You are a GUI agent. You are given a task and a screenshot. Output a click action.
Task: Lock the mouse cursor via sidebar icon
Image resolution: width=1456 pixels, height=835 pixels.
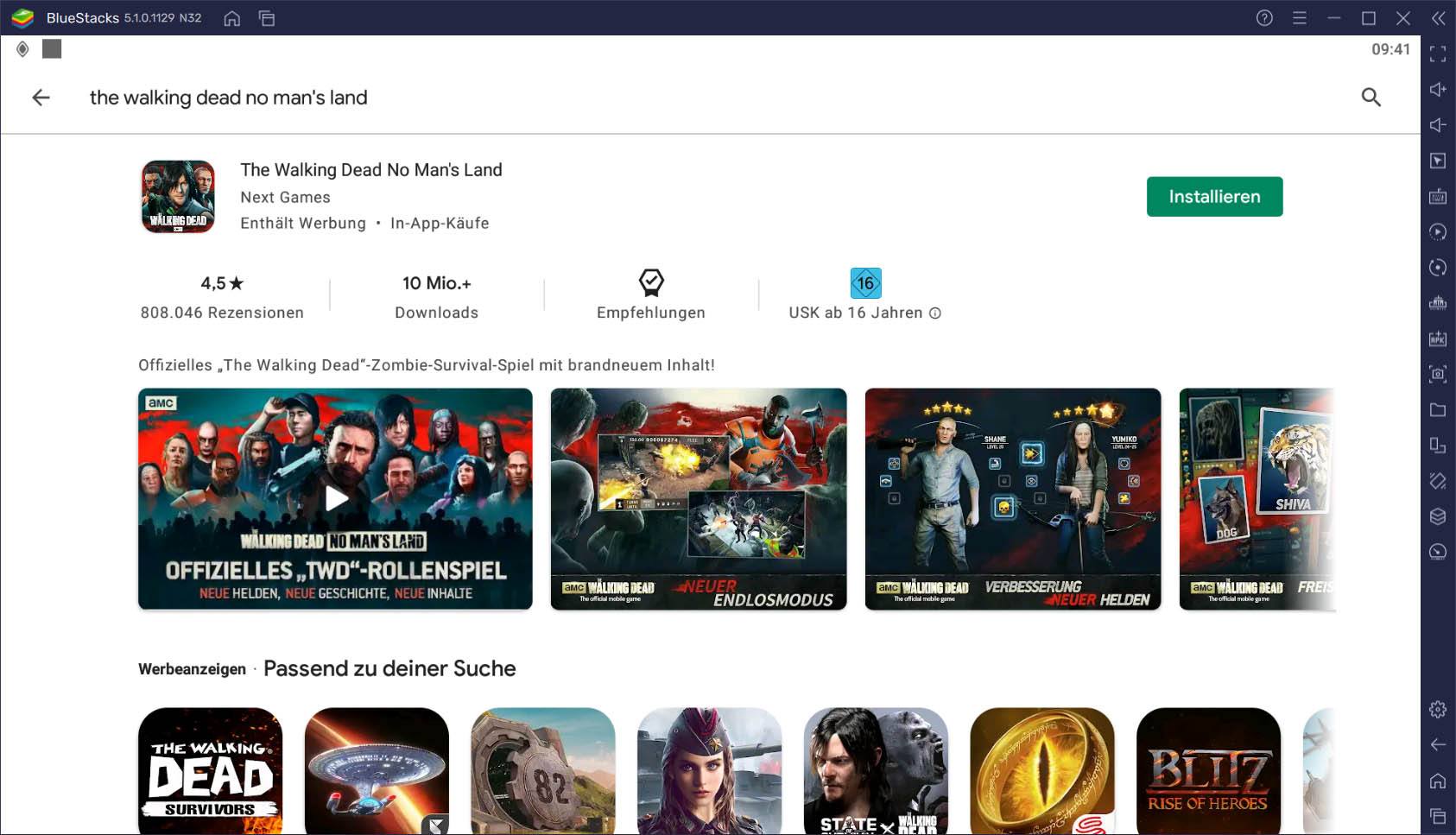click(1438, 161)
